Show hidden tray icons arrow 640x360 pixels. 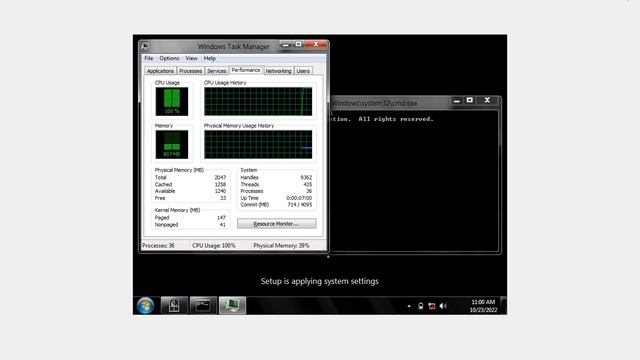pyautogui.click(x=409, y=306)
